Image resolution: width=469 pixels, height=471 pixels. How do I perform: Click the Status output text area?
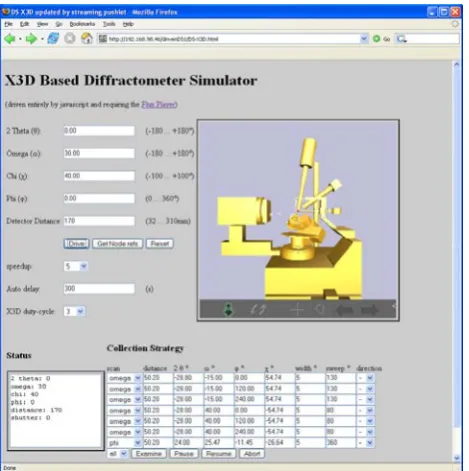[x=56, y=411]
